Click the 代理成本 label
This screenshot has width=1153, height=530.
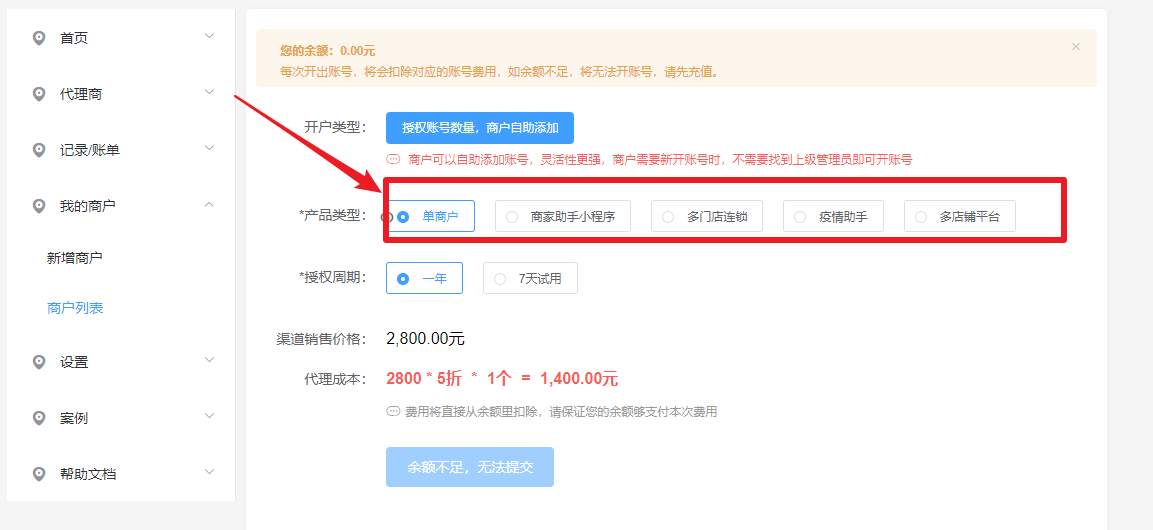pyautogui.click(x=335, y=379)
